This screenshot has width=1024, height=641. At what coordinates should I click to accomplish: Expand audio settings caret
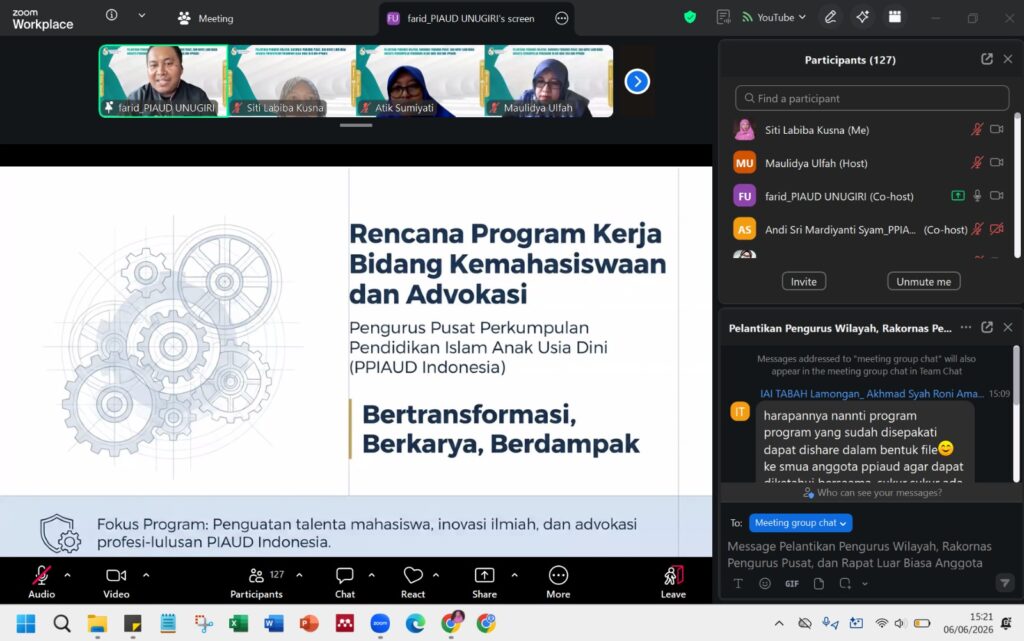[x=67, y=575]
